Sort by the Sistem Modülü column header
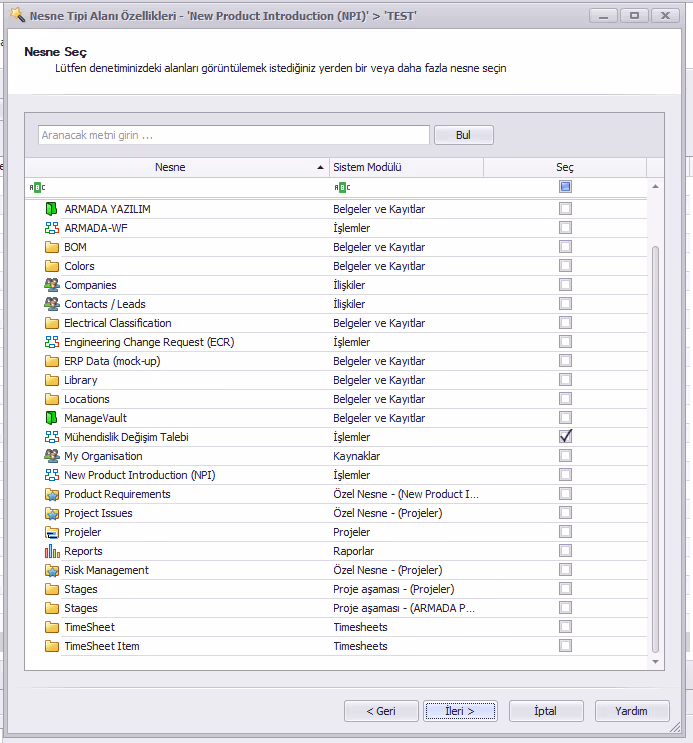This screenshot has height=743, width=693. point(406,167)
